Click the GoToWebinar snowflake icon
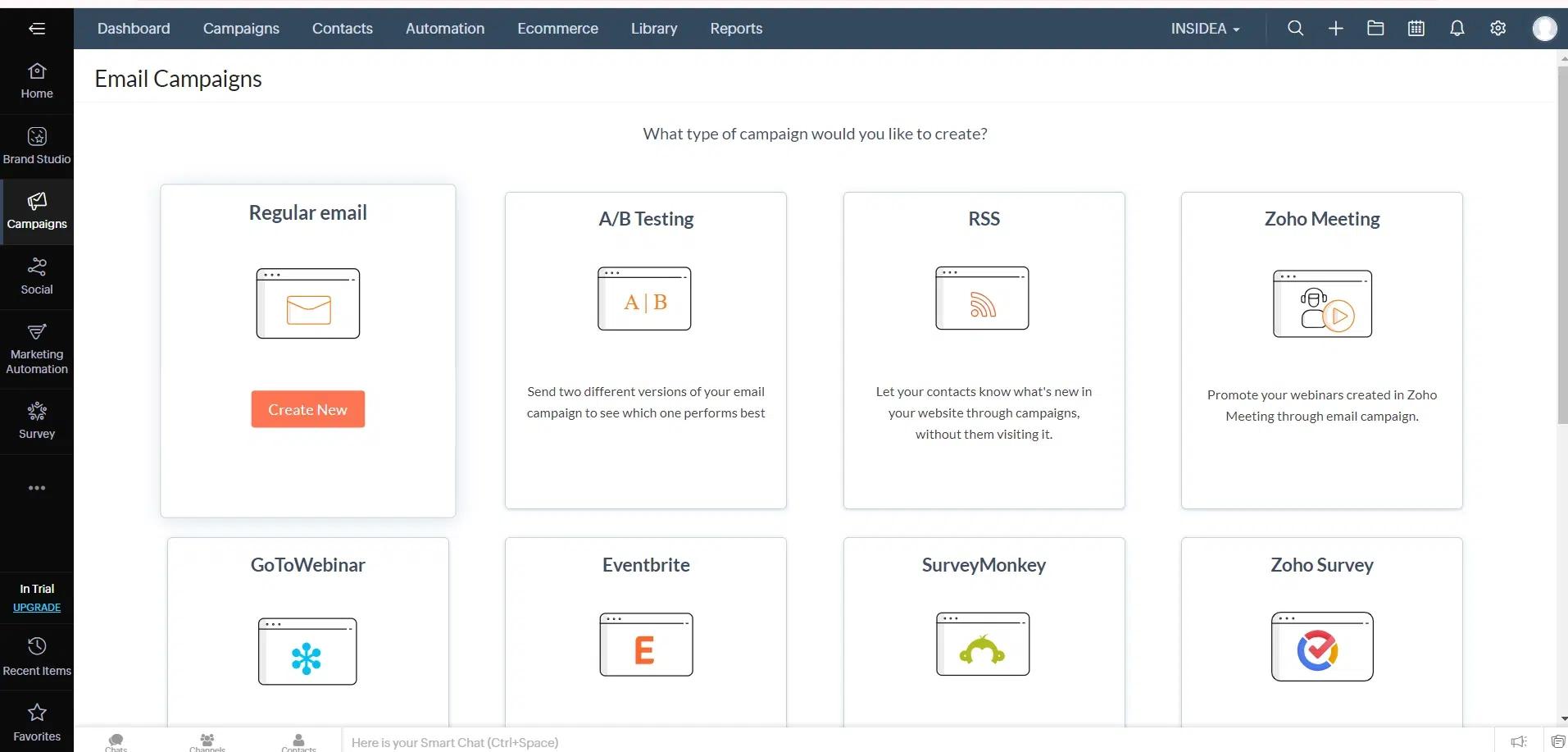The width and height of the screenshot is (1568, 752). pos(307,651)
